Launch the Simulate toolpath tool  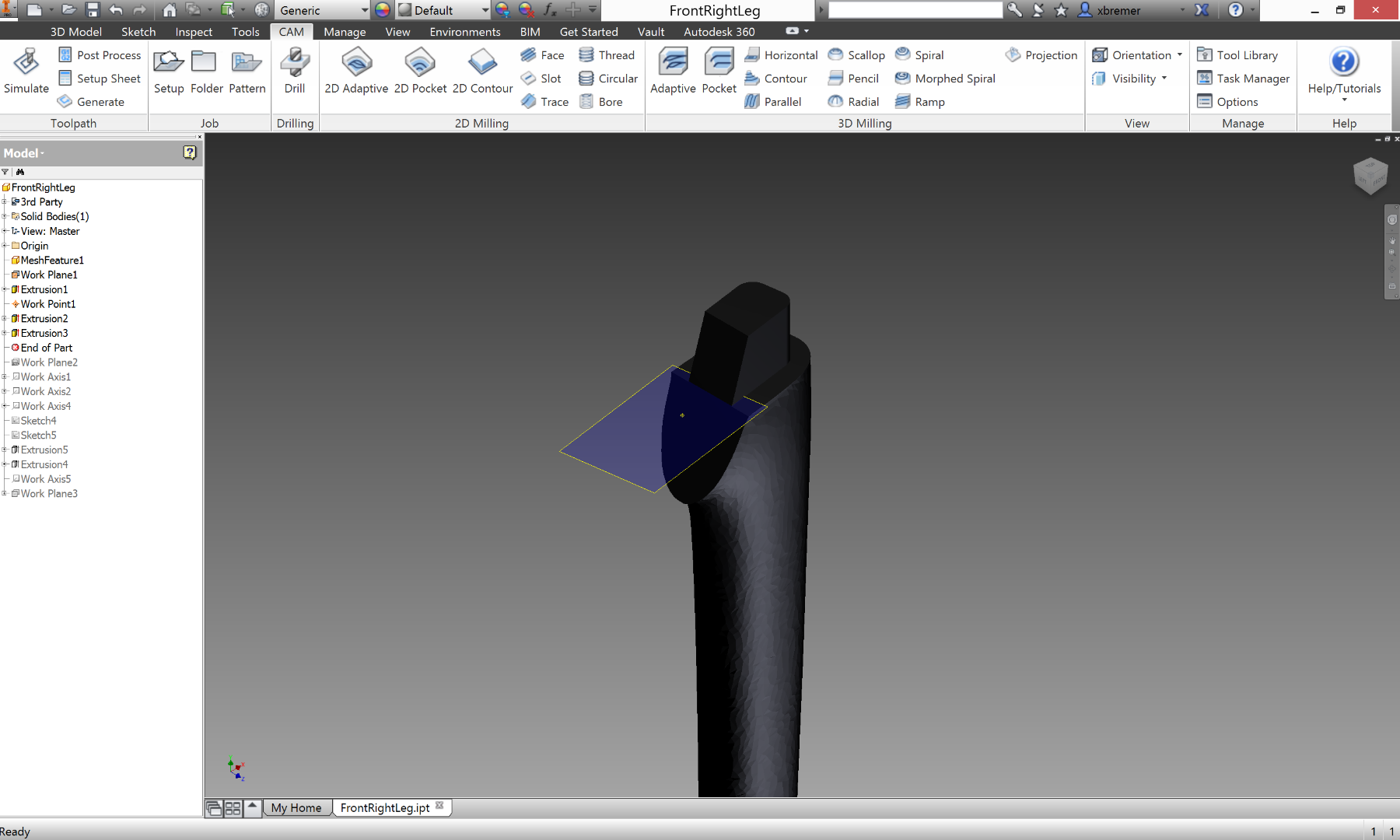point(26,70)
